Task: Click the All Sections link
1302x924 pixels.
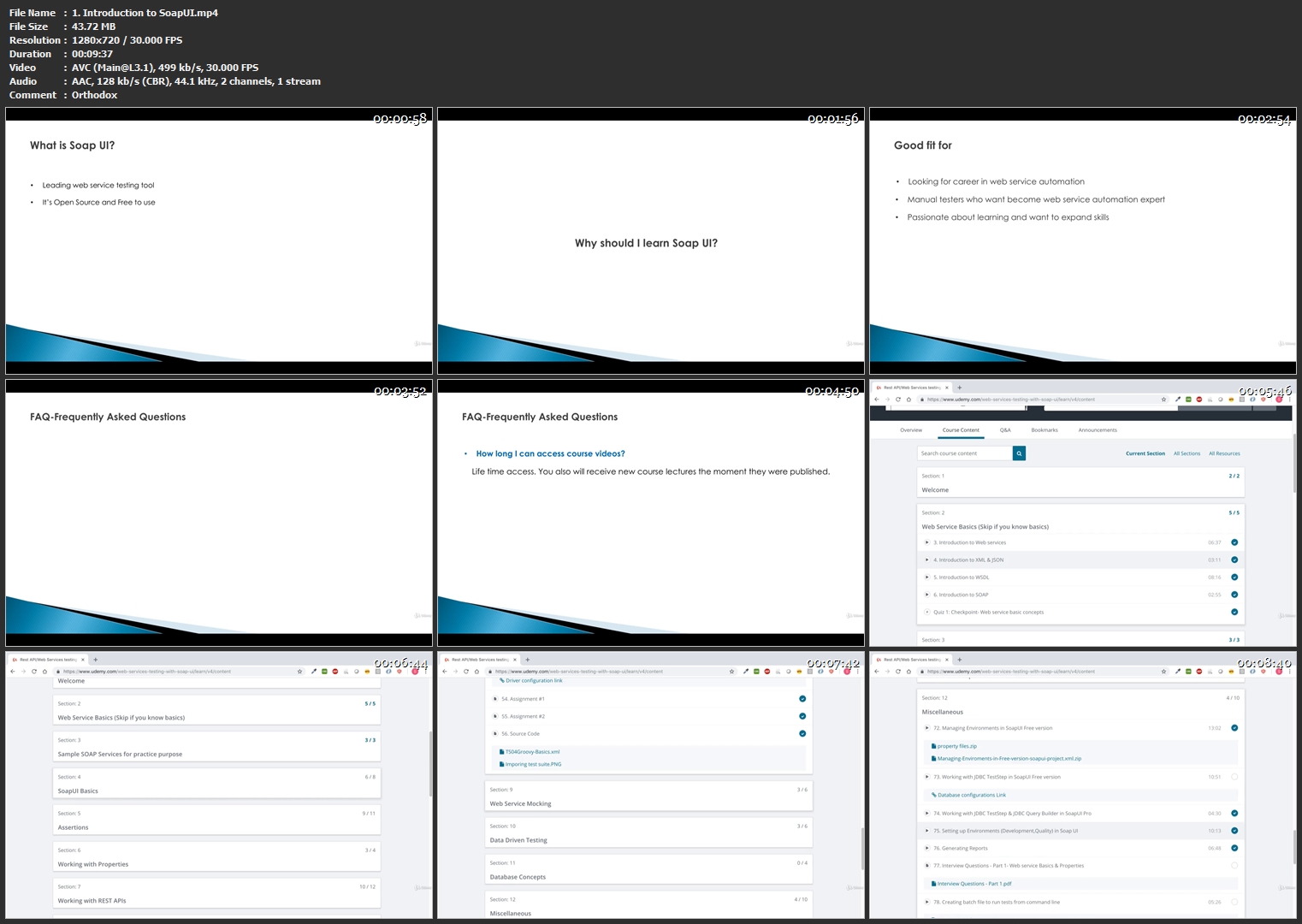Action: coord(1187,453)
